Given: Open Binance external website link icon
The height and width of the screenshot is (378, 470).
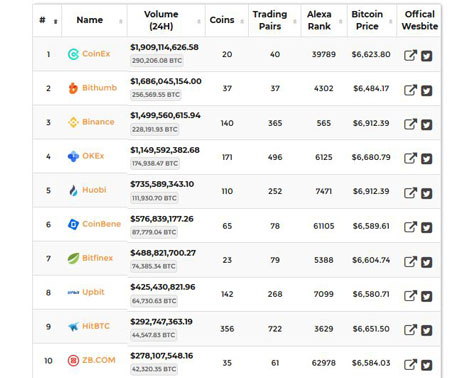Looking at the screenshot, I should tap(410, 124).
